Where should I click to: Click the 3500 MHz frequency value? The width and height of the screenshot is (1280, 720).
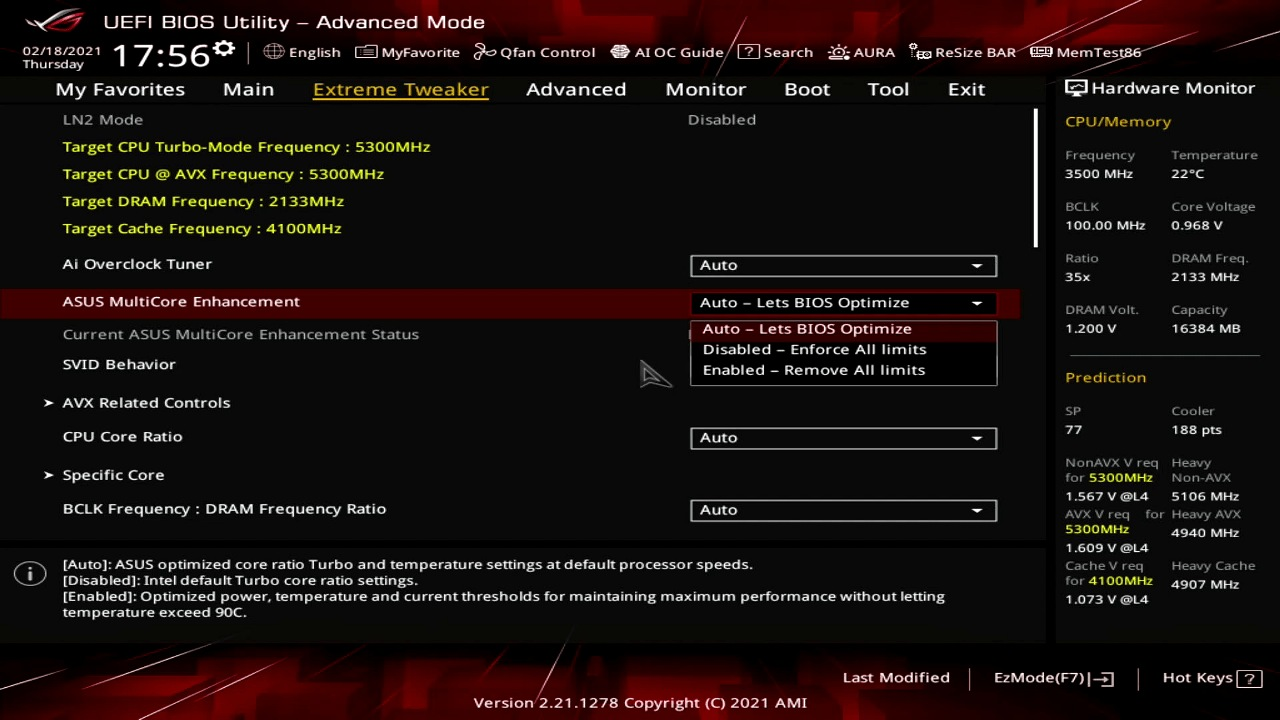point(1099,174)
